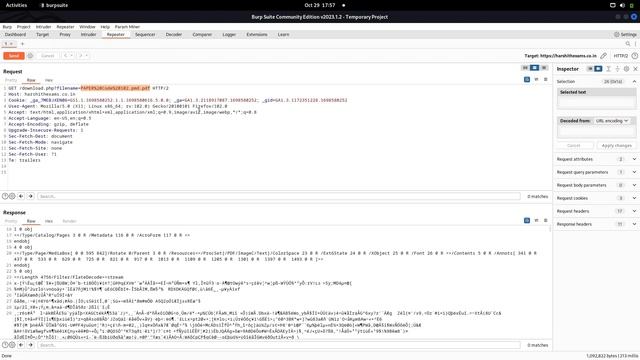Open response search settings gear
The height and width of the screenshot is (360, 640).
12,345
